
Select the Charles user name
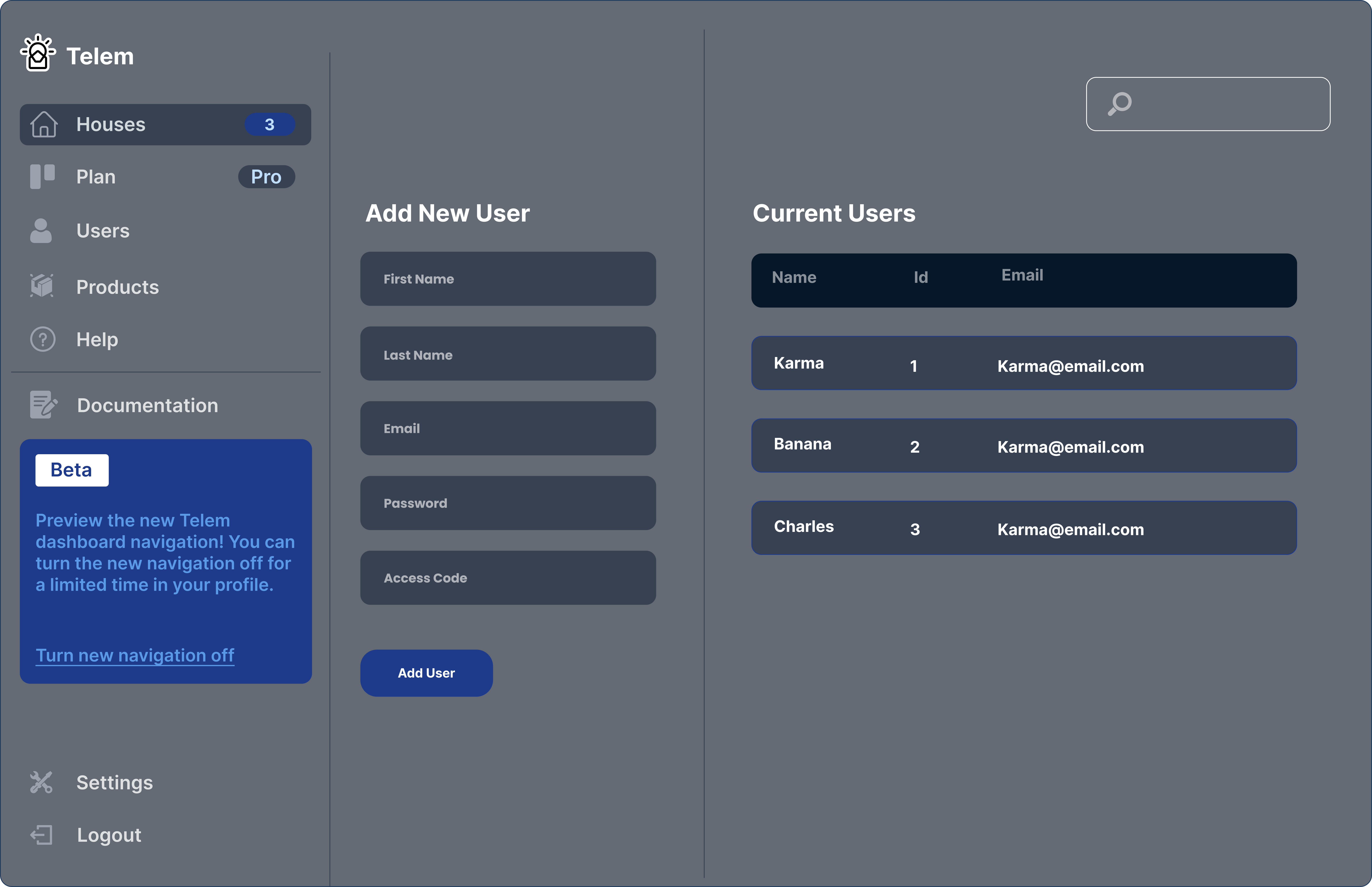pyautogui.click(x=804, y=526)
